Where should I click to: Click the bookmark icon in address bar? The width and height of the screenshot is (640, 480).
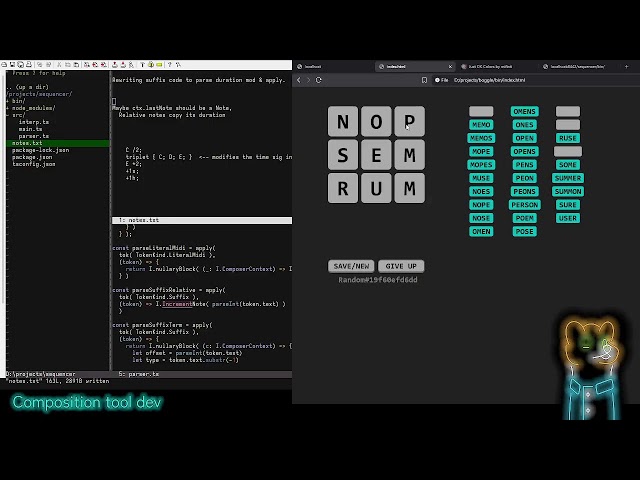[424, 80]
